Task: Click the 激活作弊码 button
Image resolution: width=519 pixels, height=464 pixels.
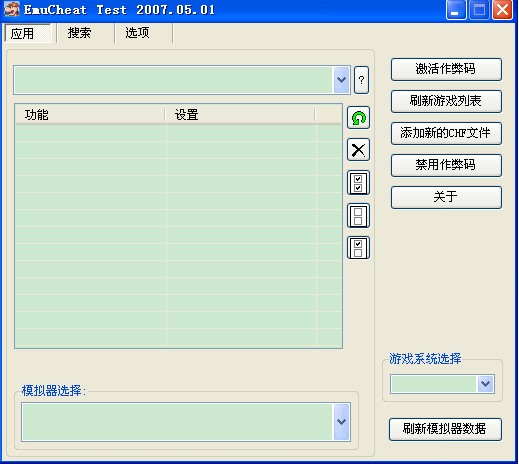Action: [x=446, y=69]
